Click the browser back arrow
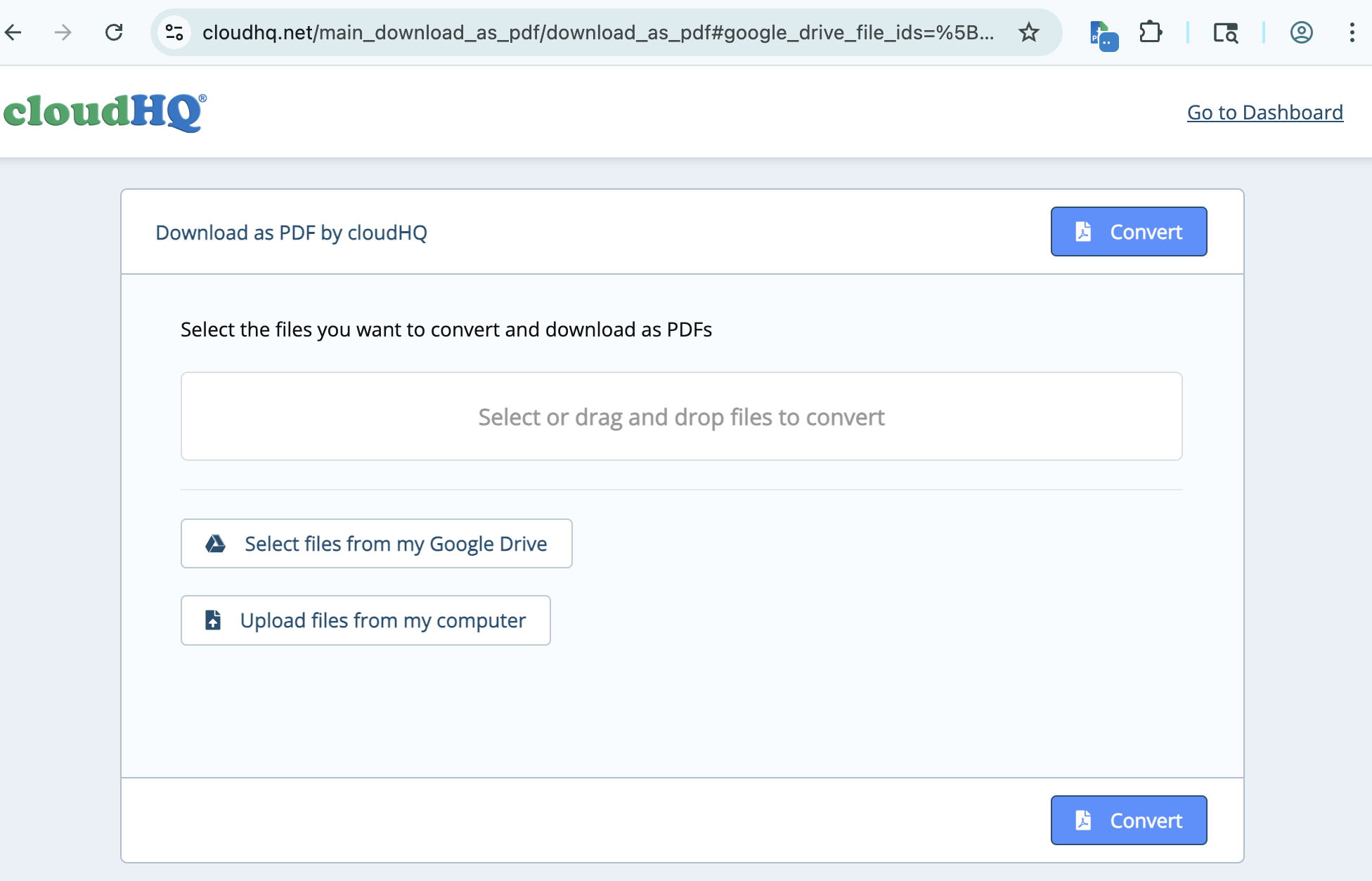Screen dimensions: 1372x881 click(14, 32)
